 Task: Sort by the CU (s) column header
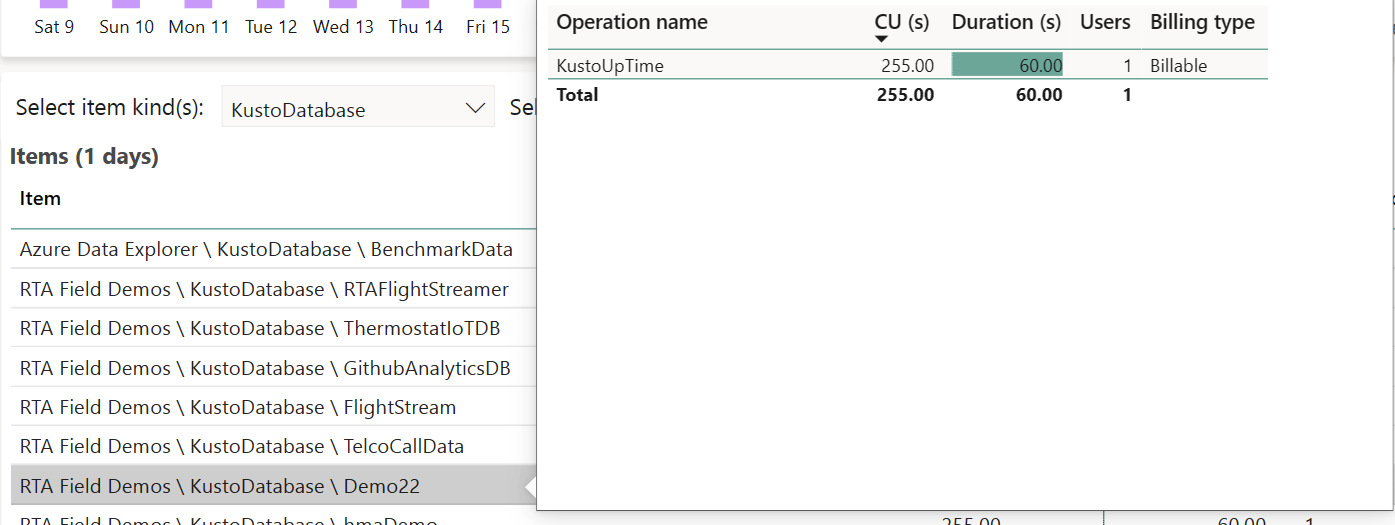point(901,22)
